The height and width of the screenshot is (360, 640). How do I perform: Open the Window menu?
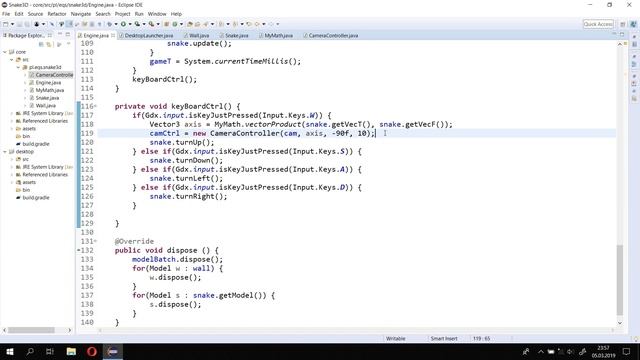pos(157,14)
